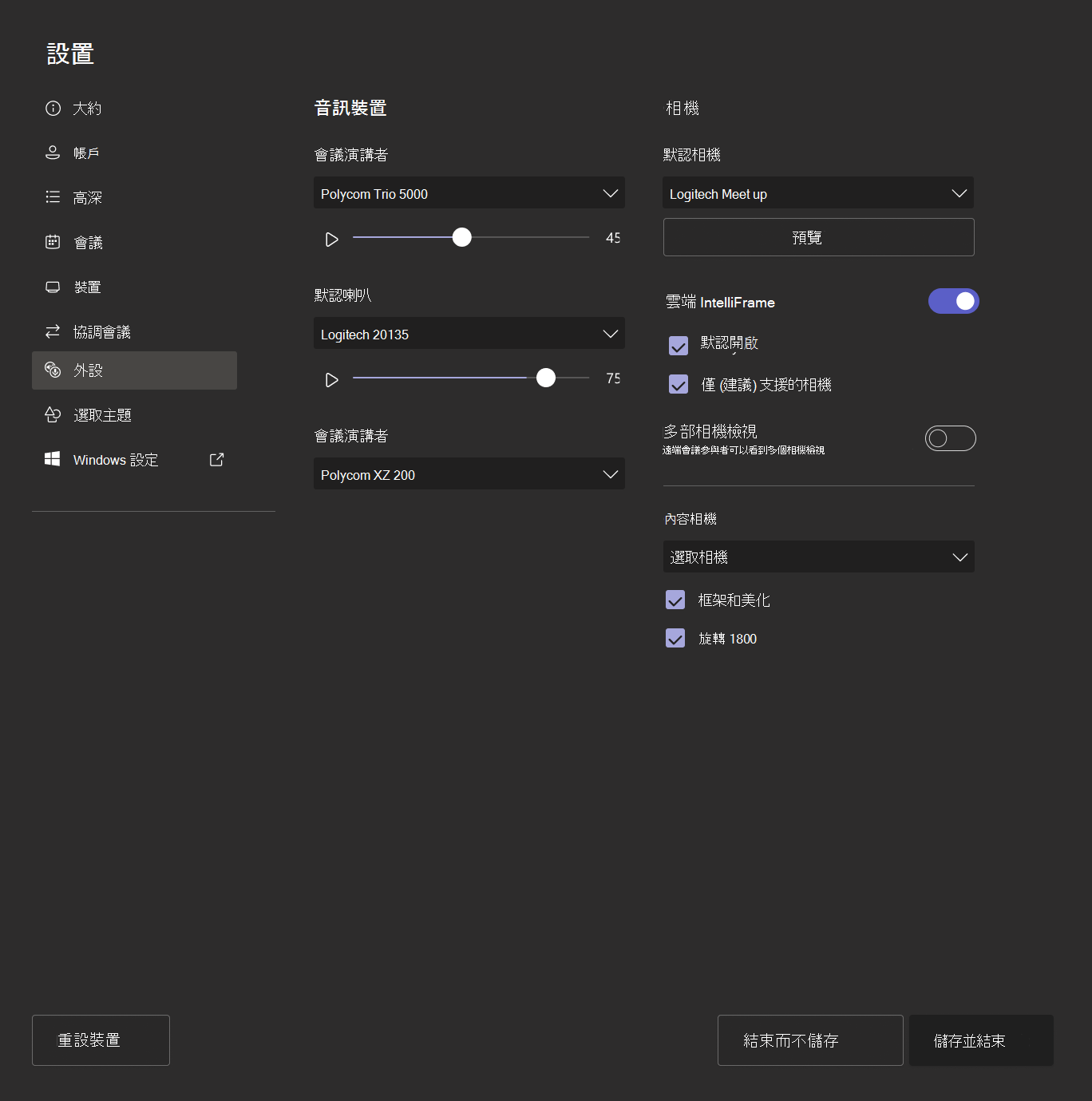This screenshot has width=1092, height=1101.
Task: Click the info icon beside 大約
Action: point(53,109)
